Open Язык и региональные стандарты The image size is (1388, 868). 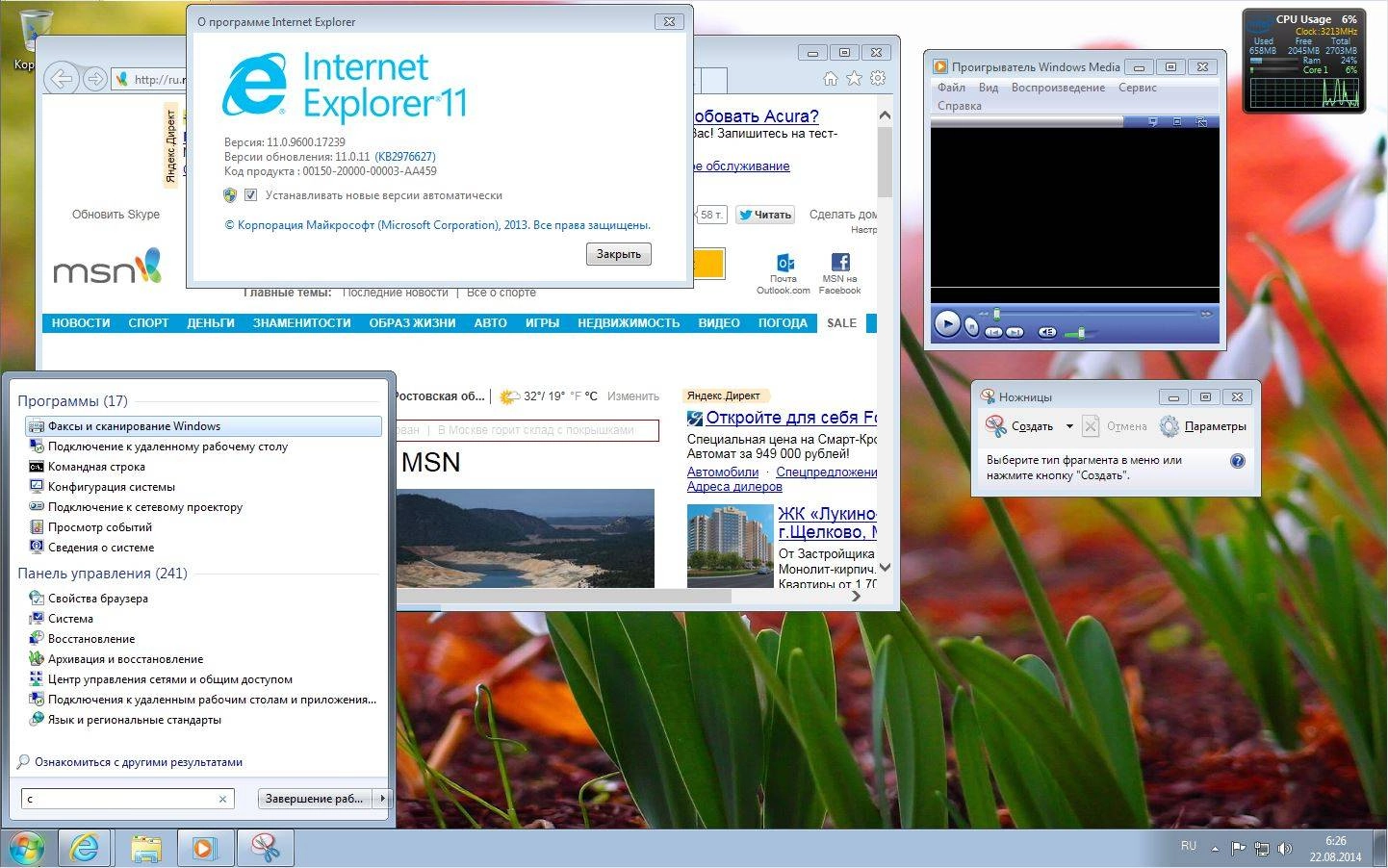pos(203,720)
